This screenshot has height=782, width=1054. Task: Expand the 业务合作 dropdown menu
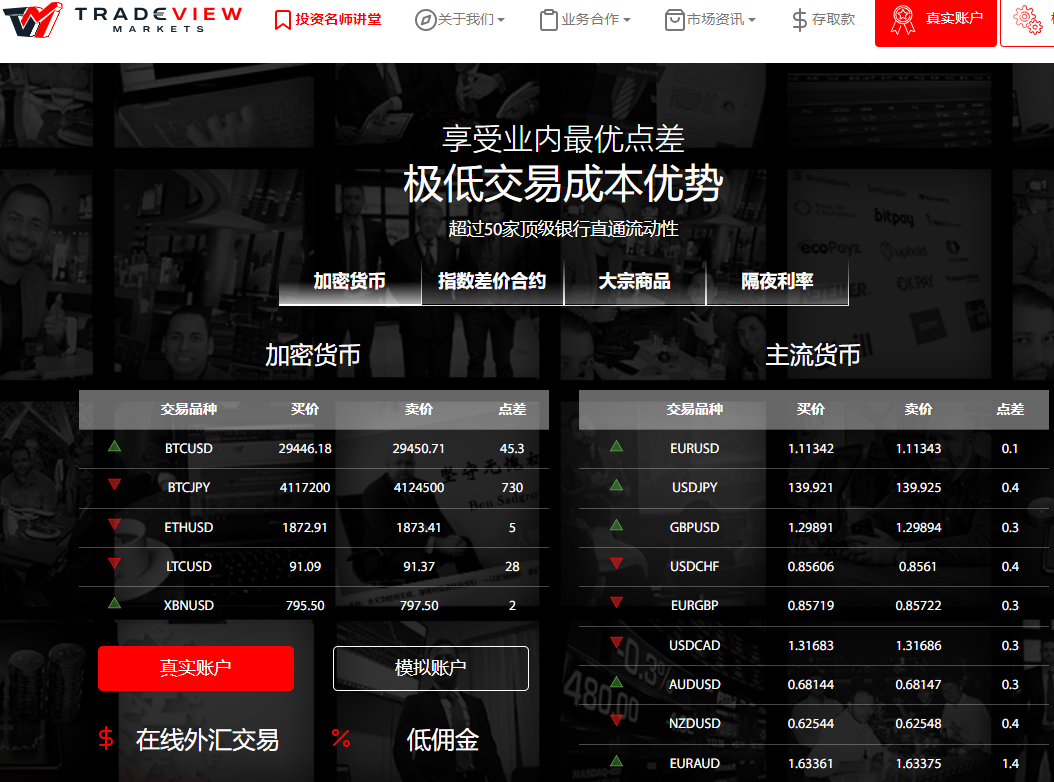click(596, 20)
